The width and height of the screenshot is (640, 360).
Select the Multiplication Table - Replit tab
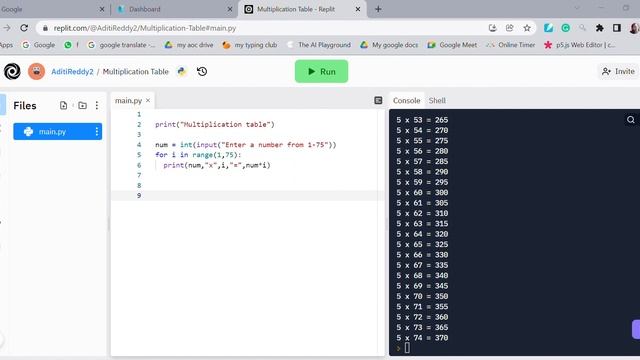302,9
